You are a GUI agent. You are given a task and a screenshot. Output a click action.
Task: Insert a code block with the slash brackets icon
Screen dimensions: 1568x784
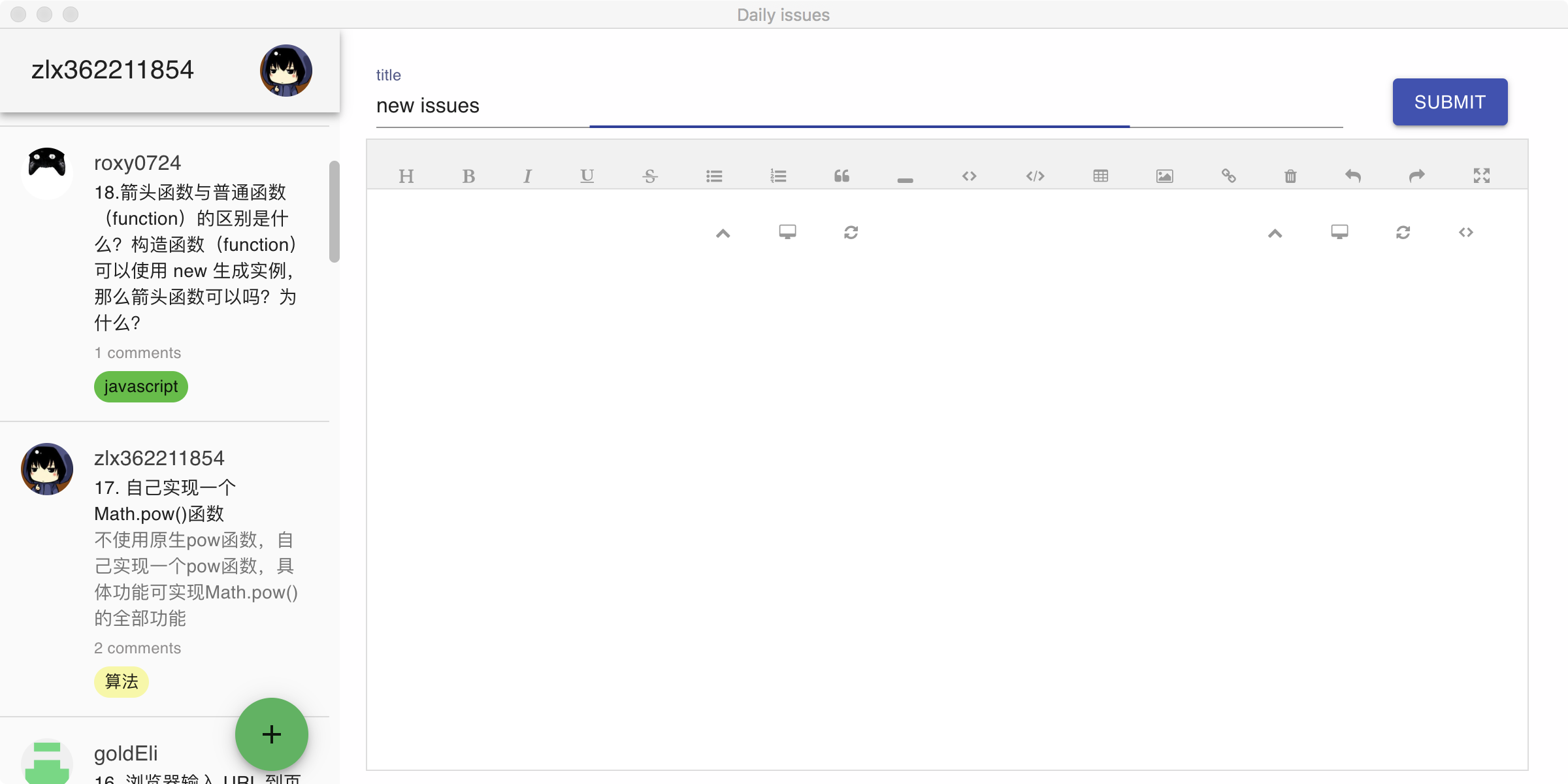tap(1035, 176)
